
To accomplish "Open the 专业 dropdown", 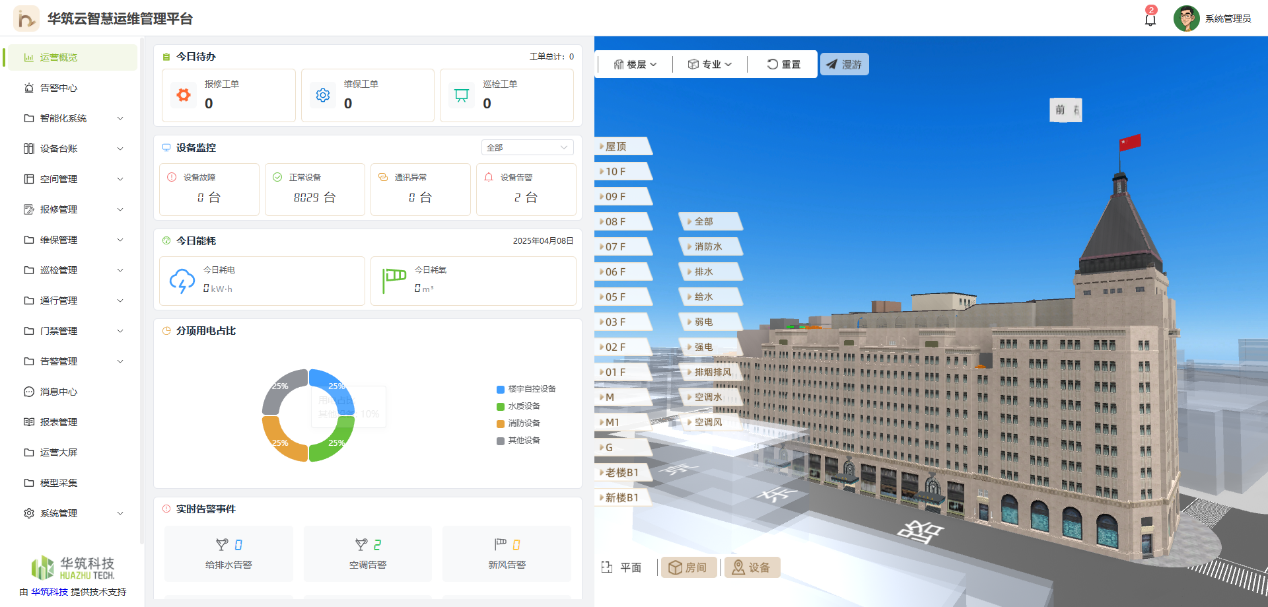I will coord(710,64).
